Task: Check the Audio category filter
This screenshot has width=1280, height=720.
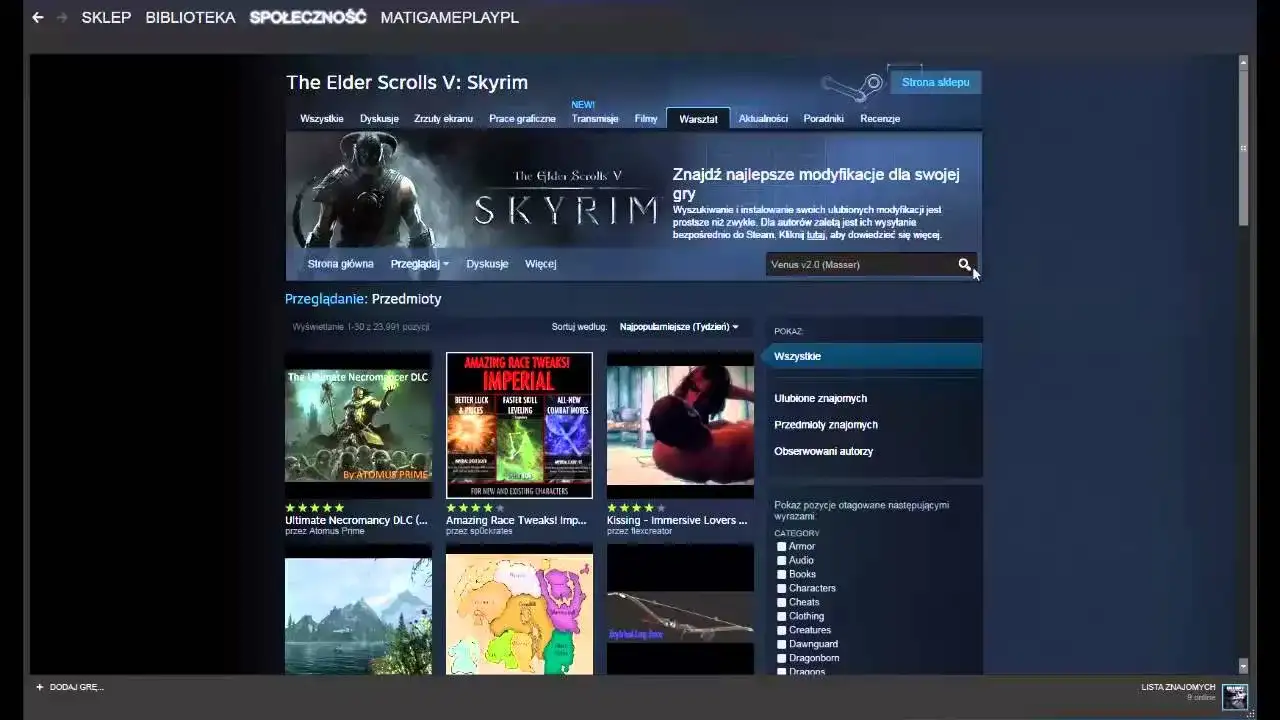Action: 782,560
